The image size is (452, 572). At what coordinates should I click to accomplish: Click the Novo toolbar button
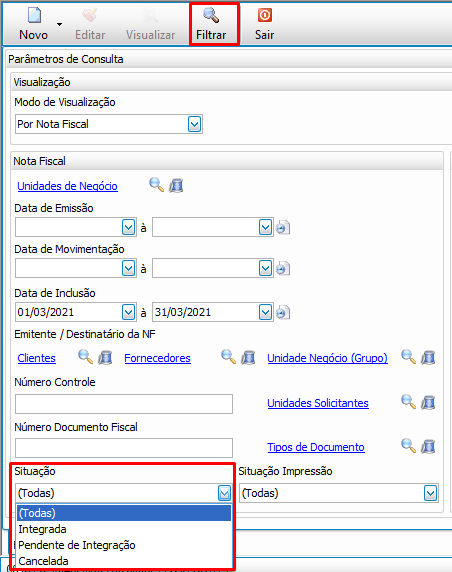point(33,24)
